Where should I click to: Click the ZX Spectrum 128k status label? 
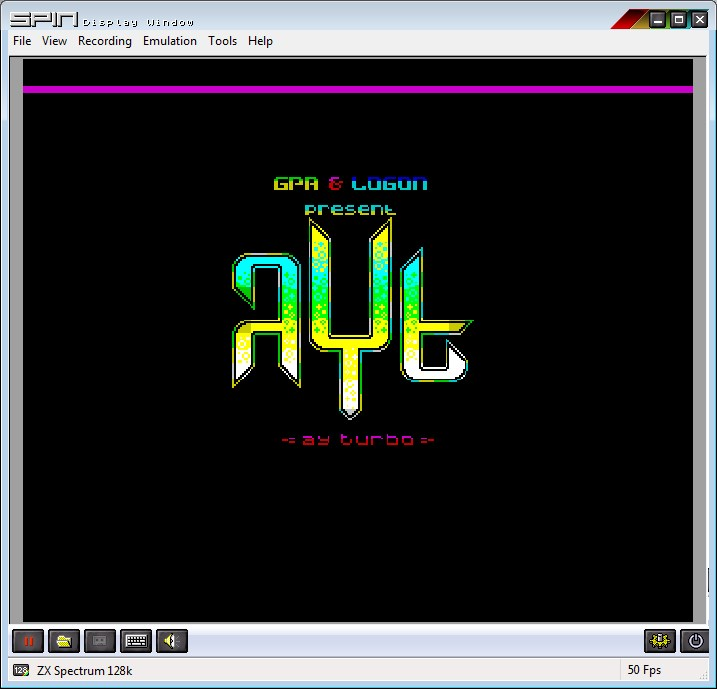point(84,670)
